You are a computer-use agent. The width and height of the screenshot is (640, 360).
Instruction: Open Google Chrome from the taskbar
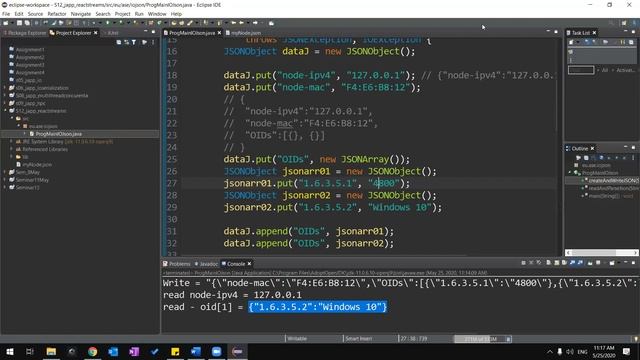(x=93, y=351)
